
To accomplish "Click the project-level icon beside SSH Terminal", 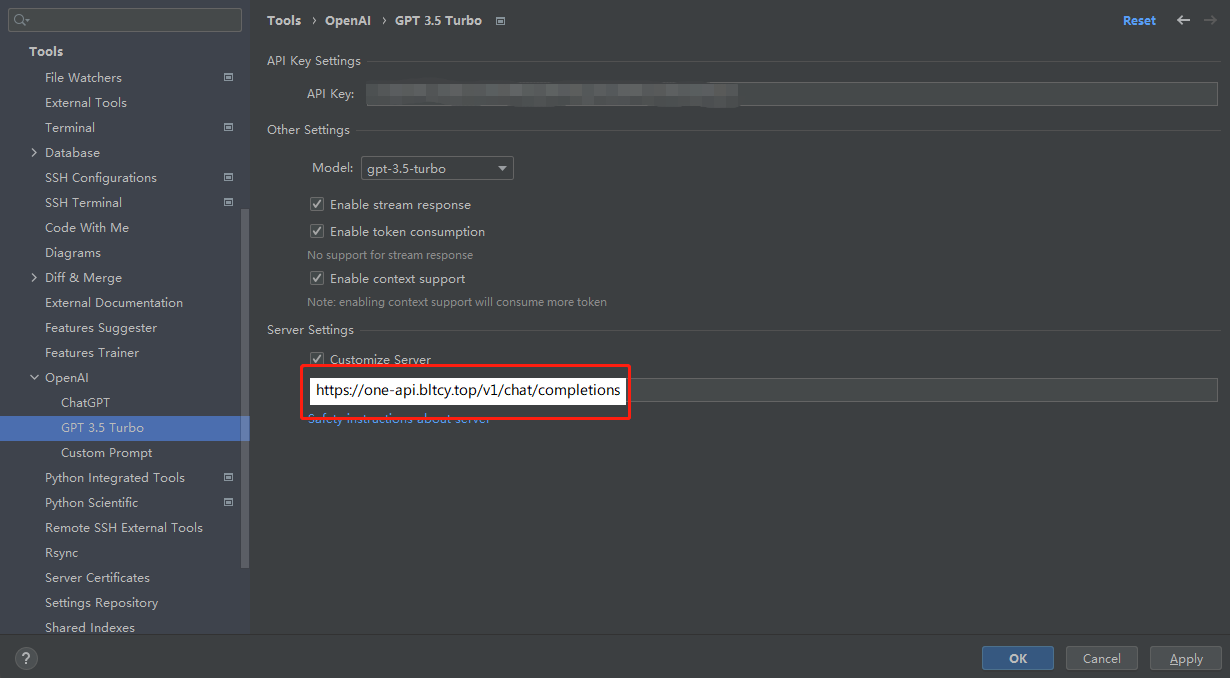I will click(x=228, y=202).
